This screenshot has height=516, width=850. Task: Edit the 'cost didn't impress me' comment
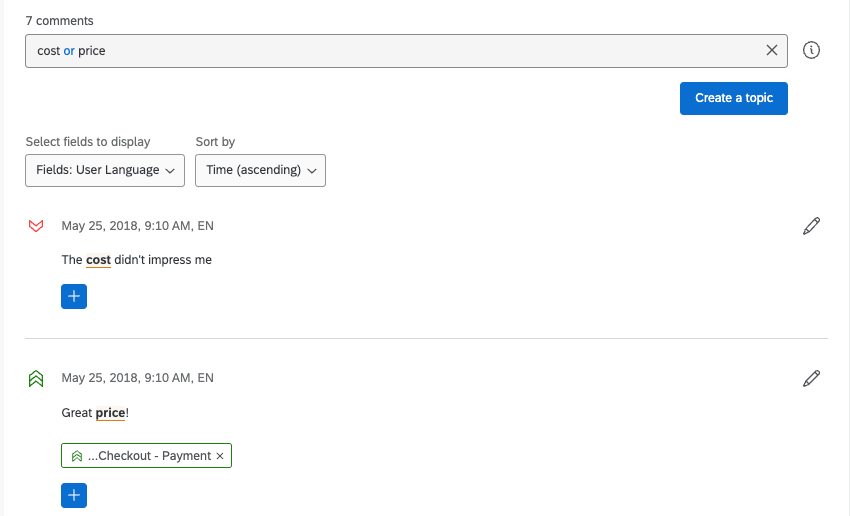tap(811, 226)
